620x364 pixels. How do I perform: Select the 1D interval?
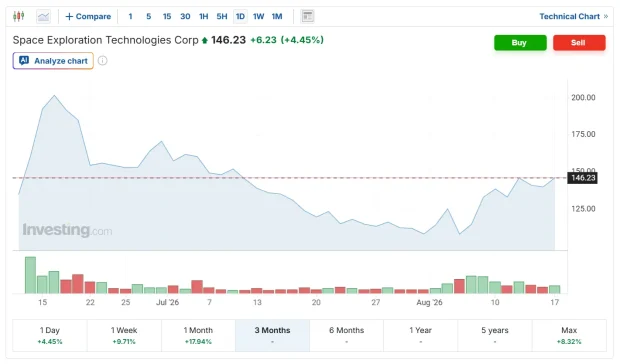240,16
